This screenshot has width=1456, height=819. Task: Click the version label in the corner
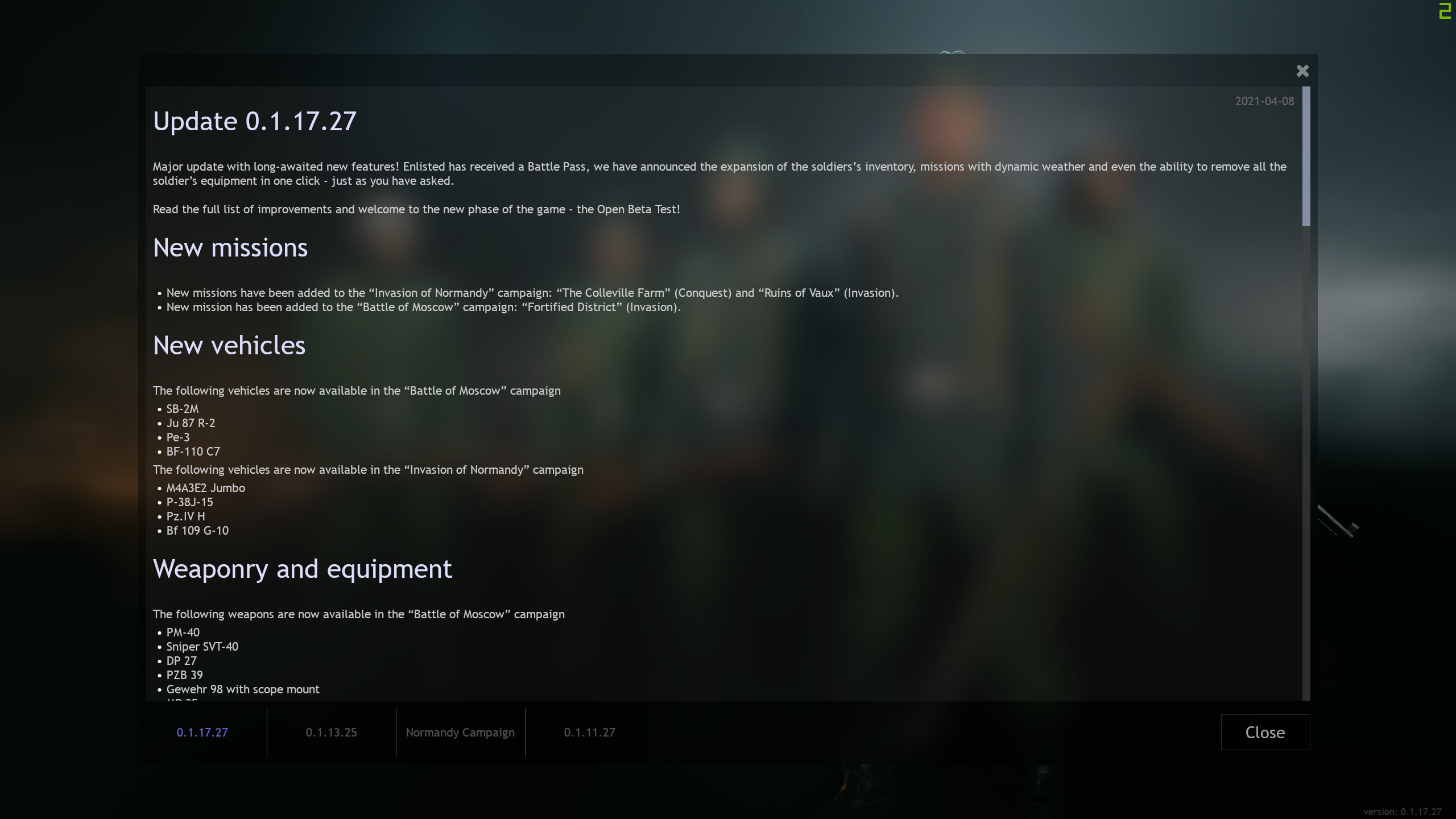pyautogui.click(x=1402, y=812)
